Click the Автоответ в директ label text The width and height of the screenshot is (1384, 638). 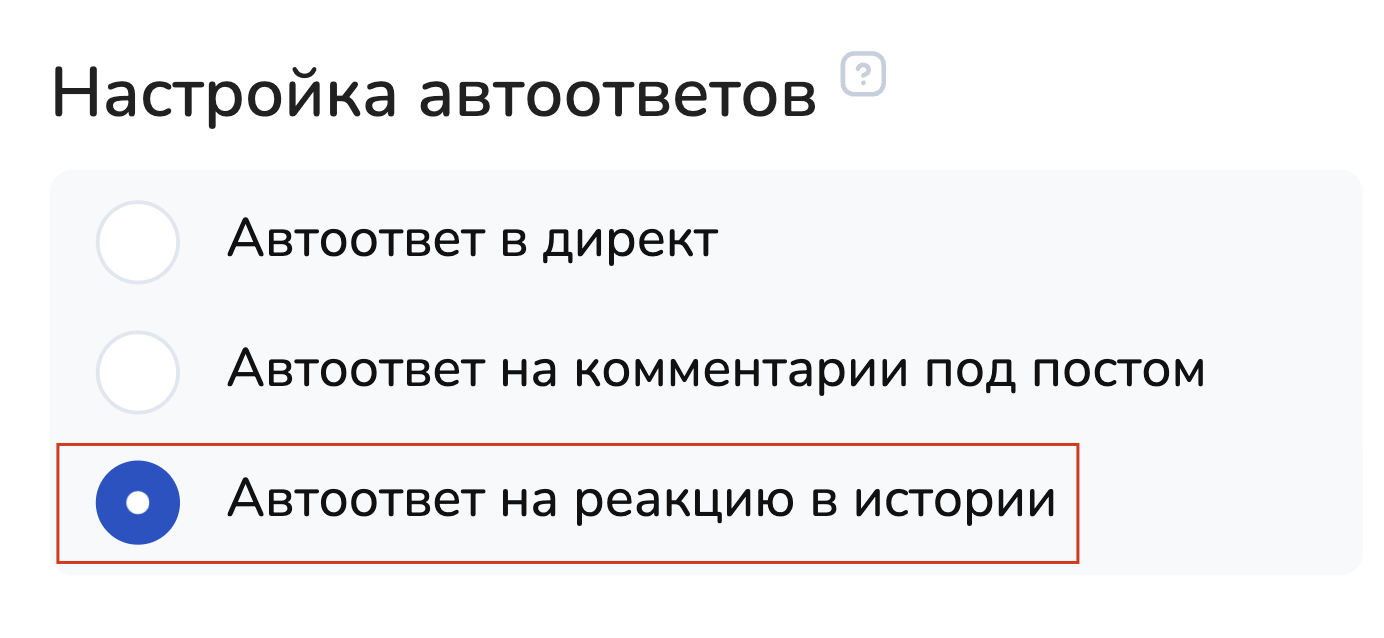472,240
